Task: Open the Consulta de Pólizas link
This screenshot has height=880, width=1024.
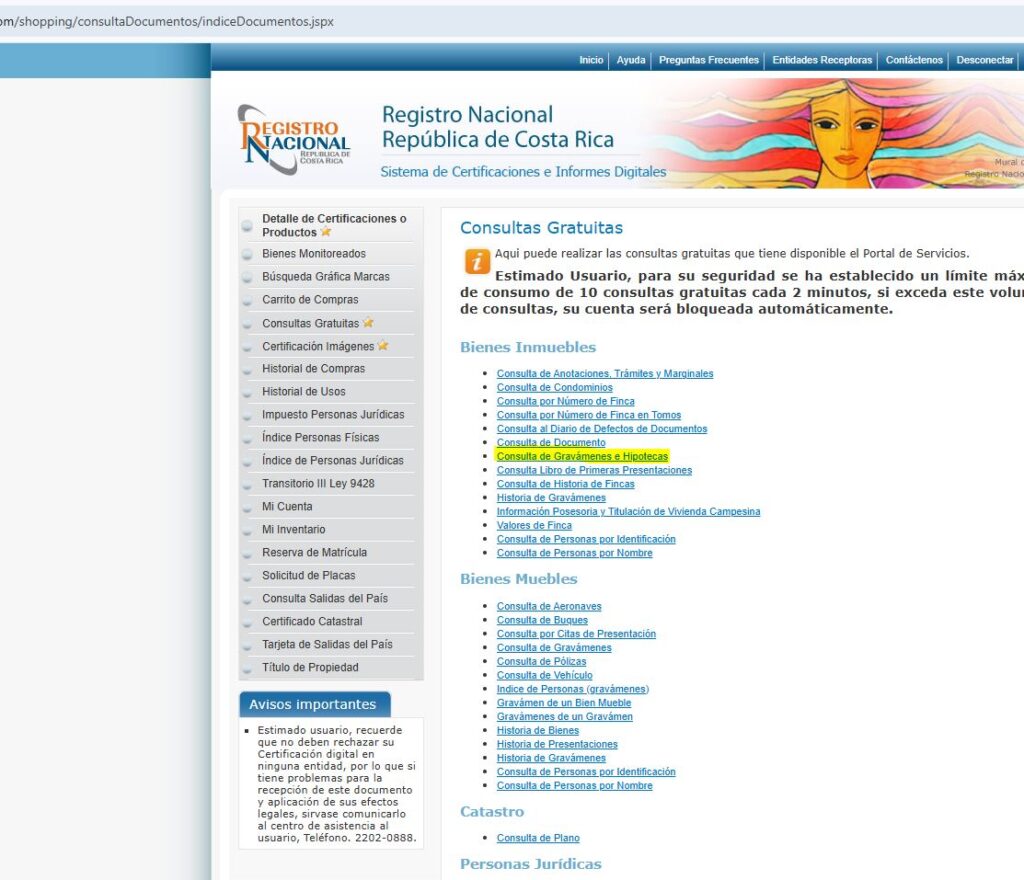Action: 541,661
